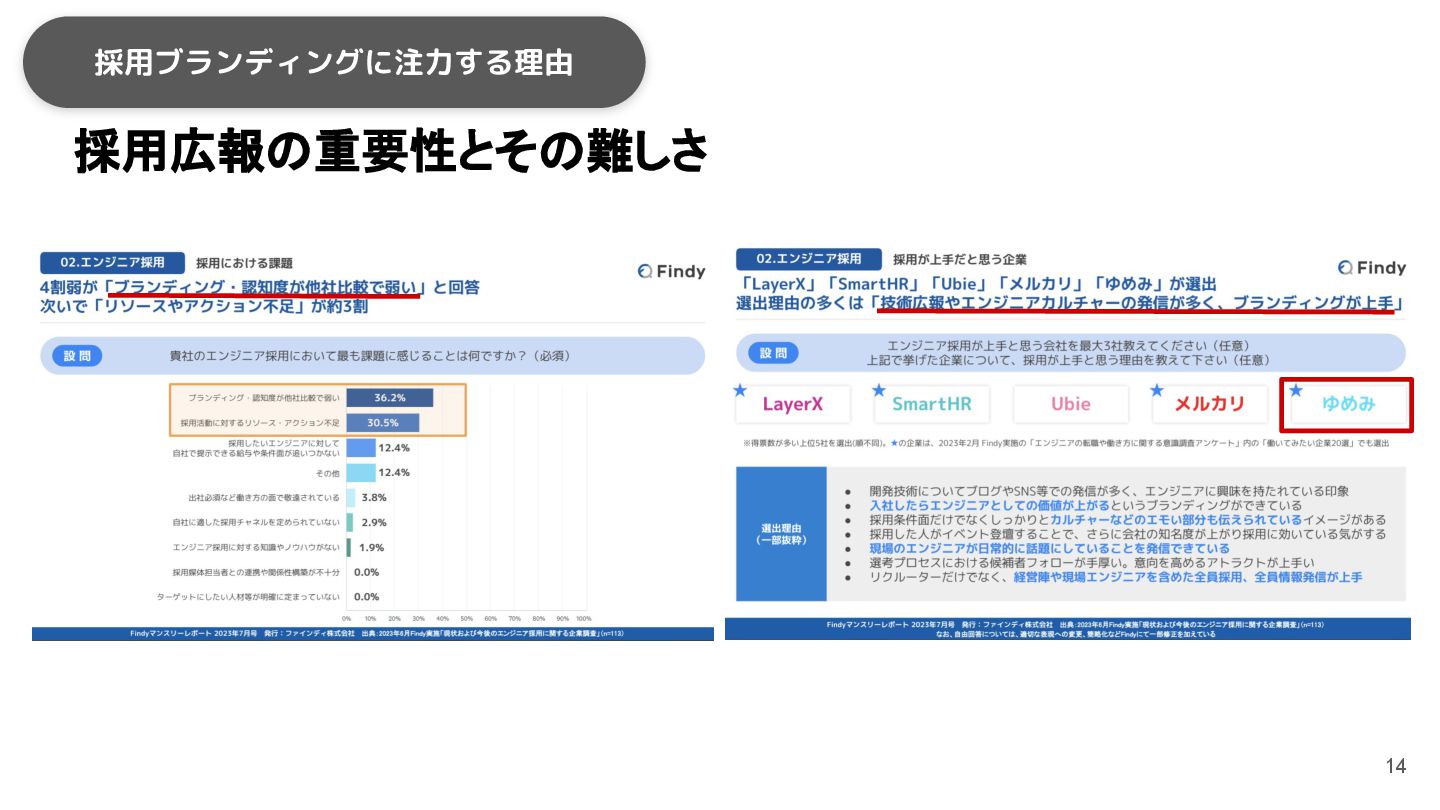Click the 採用が上手だと思う企業 subtitle
Viewport: 1440px width, 810px height.
(x=960, y=259)
